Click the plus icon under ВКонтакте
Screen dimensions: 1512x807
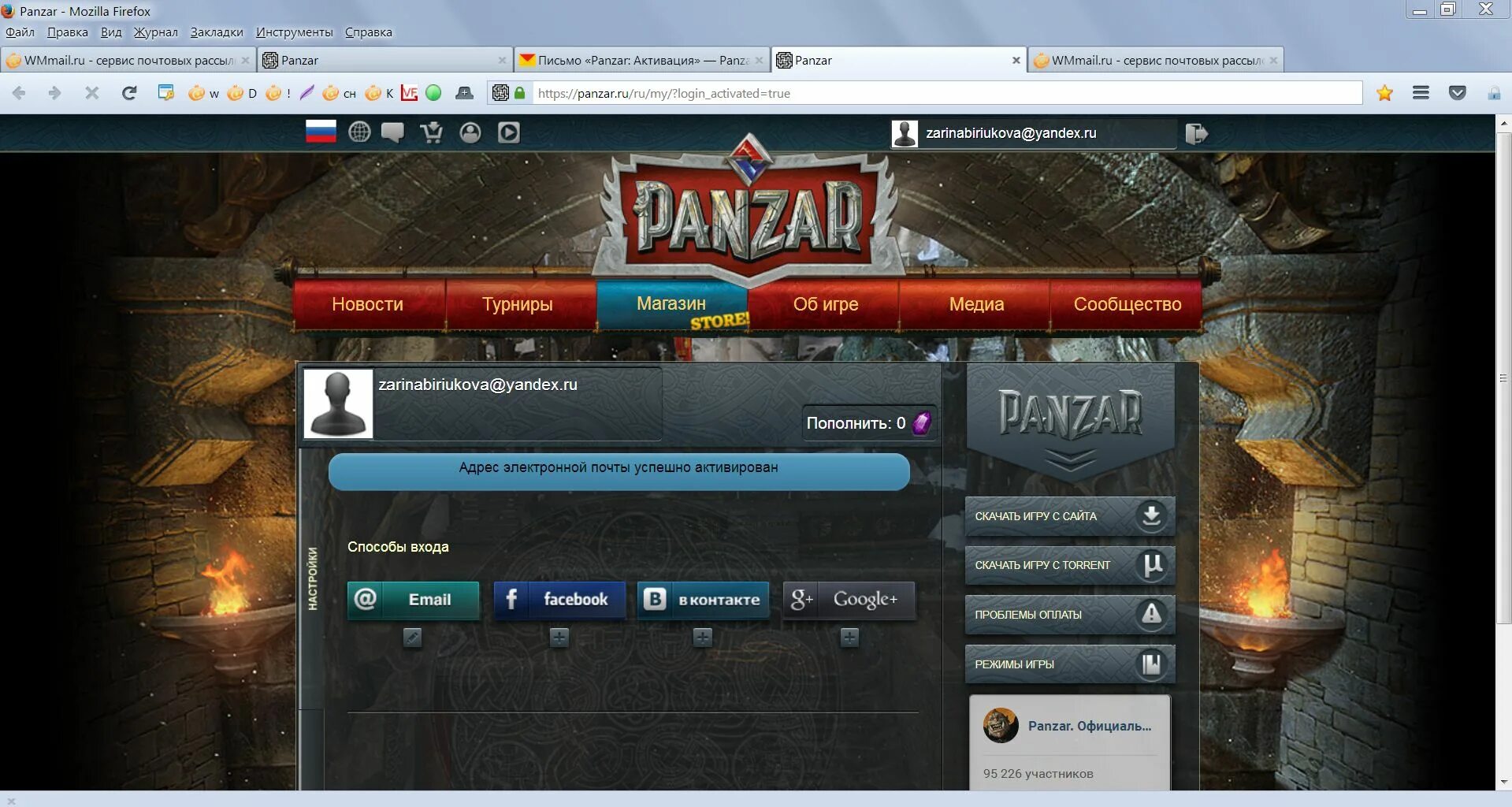[702, 638]
